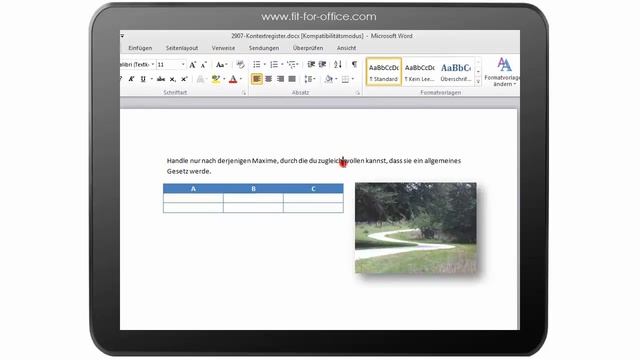The image size is (640, 360).
Task: Click the text effects glowing A
Action: [200, 79]
